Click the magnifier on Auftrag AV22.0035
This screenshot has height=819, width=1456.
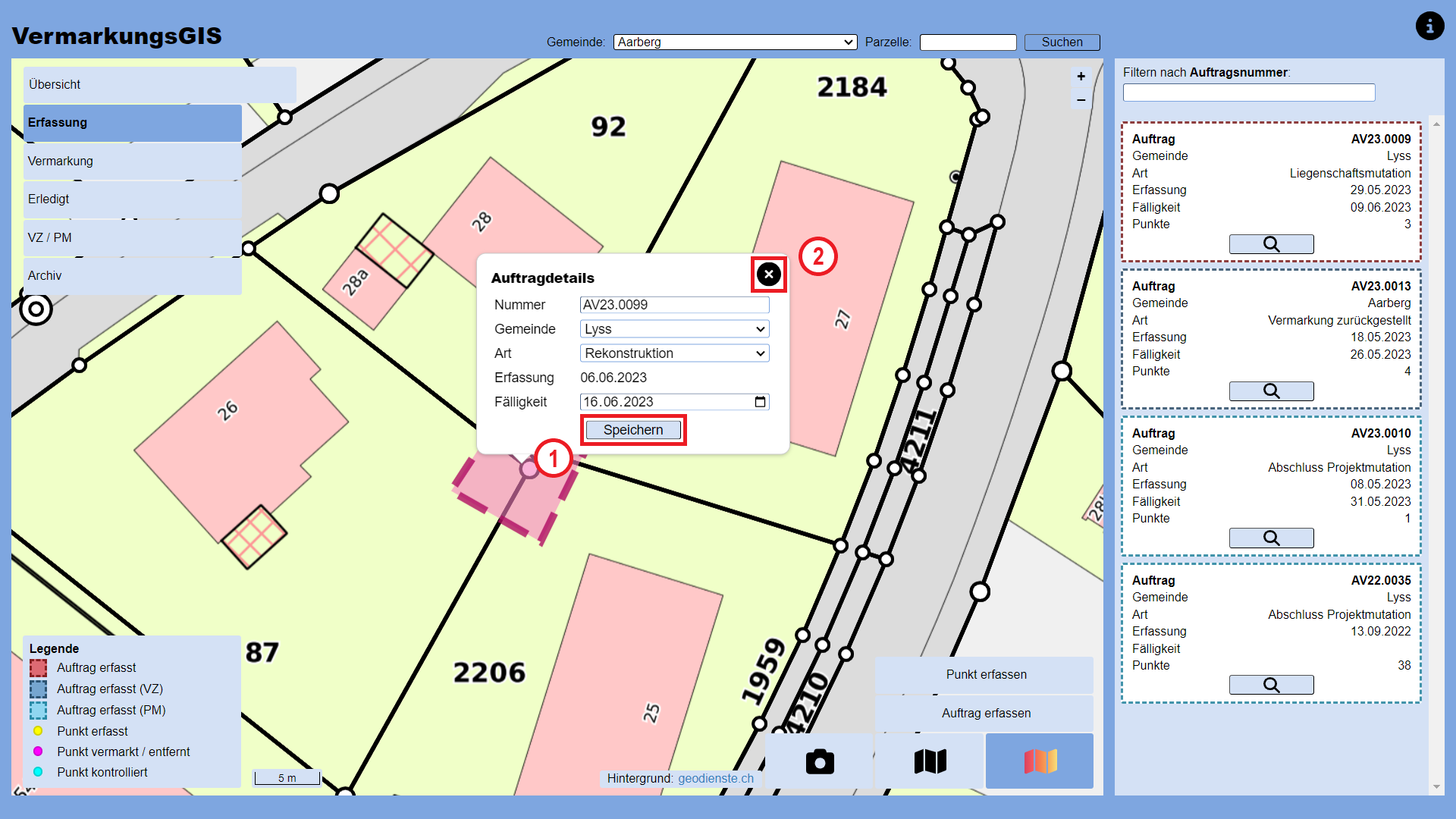[x=1271, y=684]
